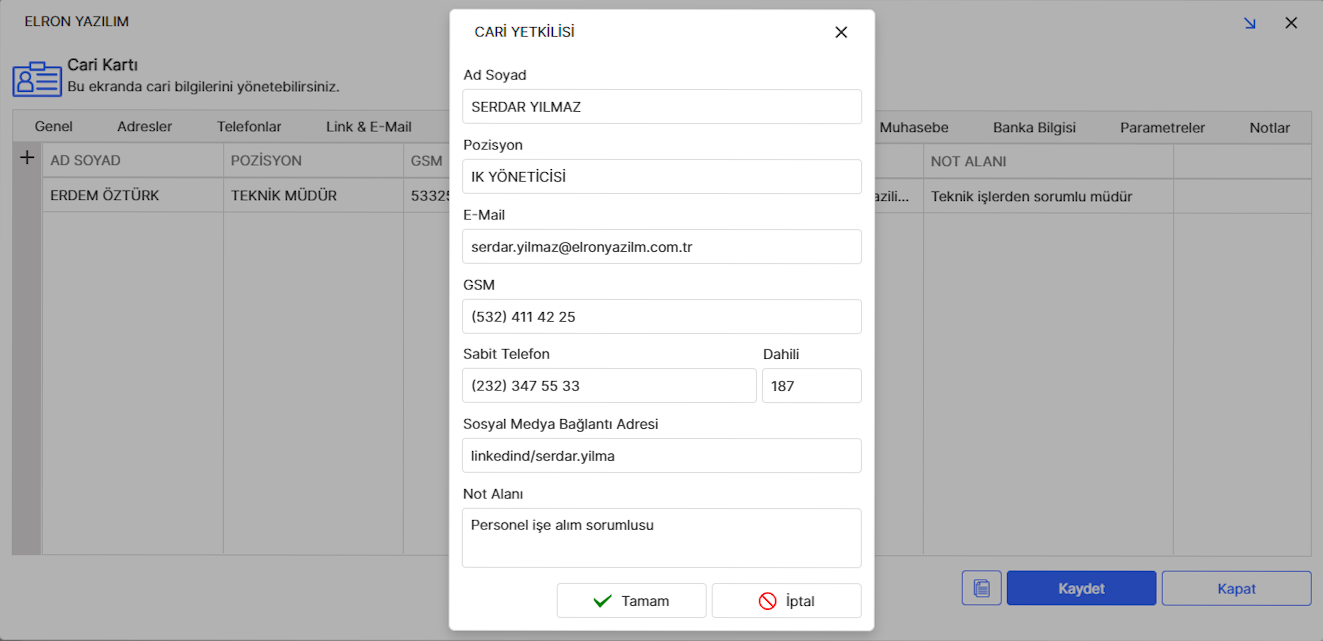Focus the Pozisyon text field
The height and width of the screenshot is (641, 1323).
click(x=661, y=177)
